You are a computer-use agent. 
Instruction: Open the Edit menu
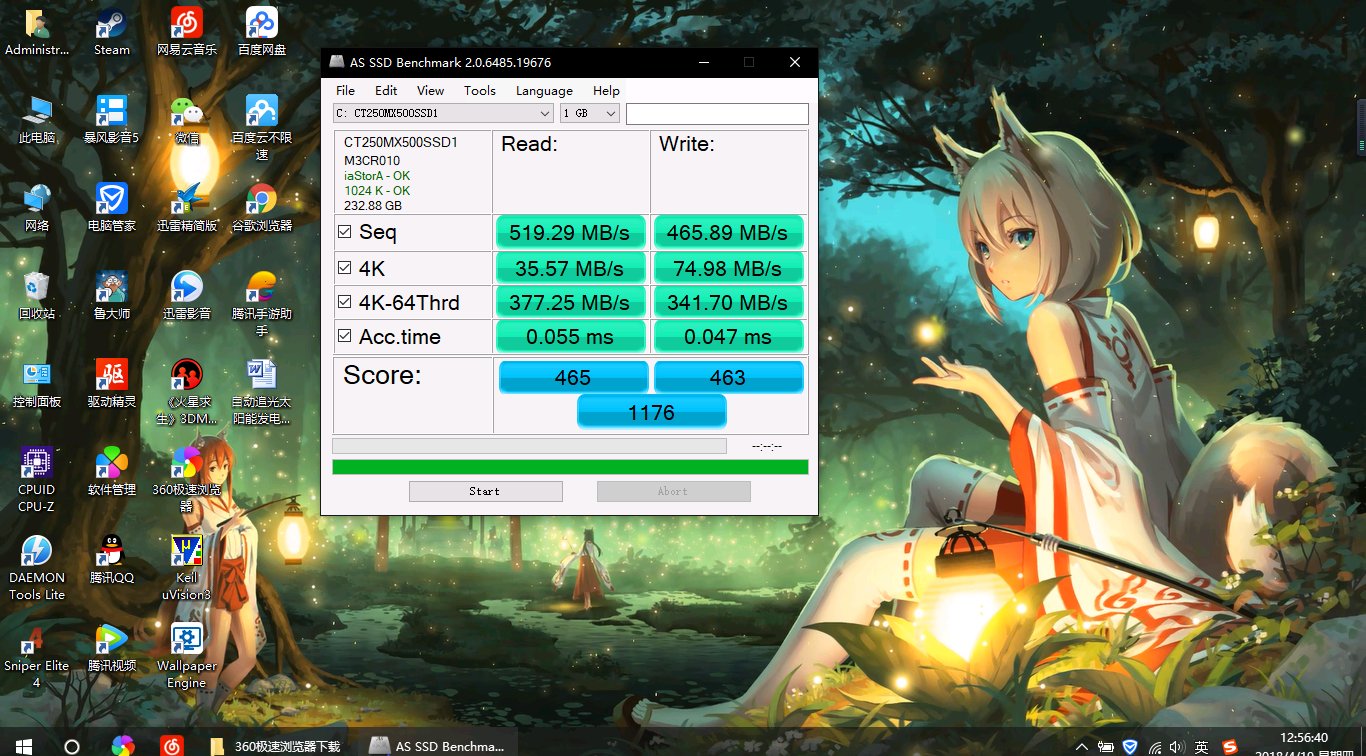[x=386, y=90]
